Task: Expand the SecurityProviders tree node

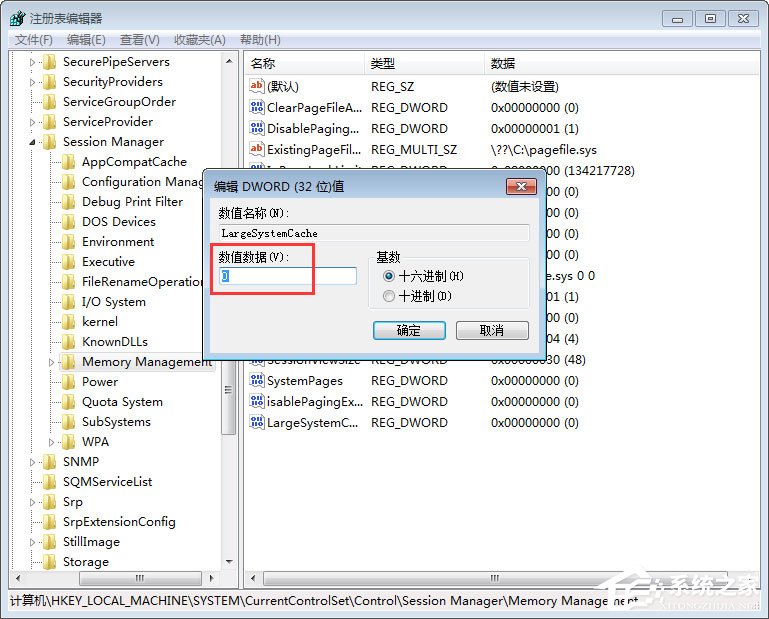Action: tap(32, 82)
